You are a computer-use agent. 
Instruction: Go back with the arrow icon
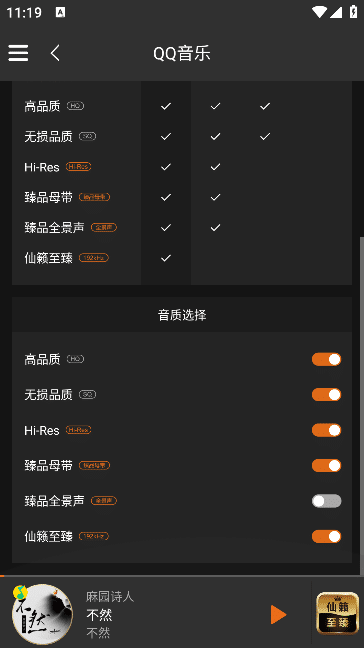(55, 53)
